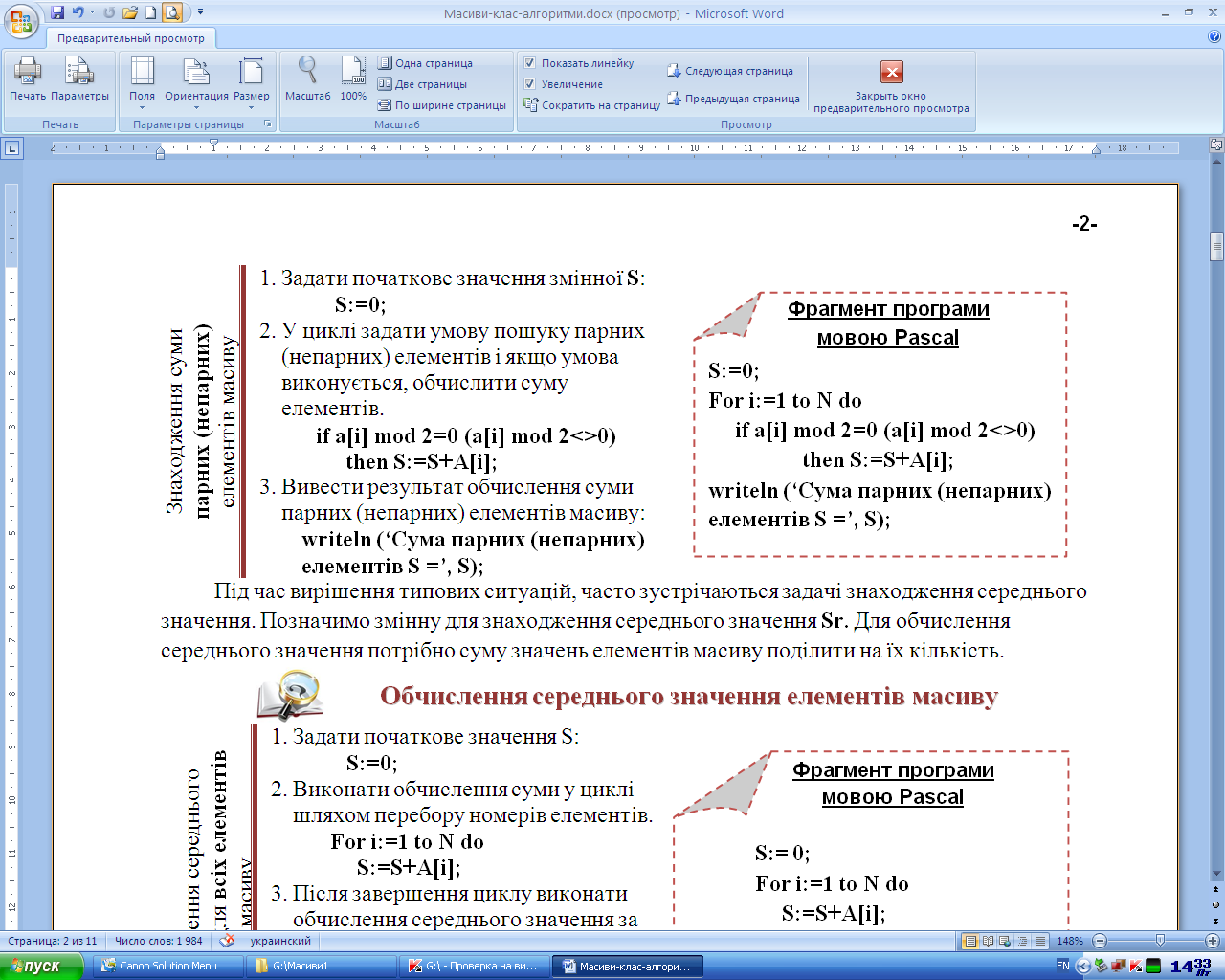
Task: Switch to Одна страница view
Action: point(426,63)
